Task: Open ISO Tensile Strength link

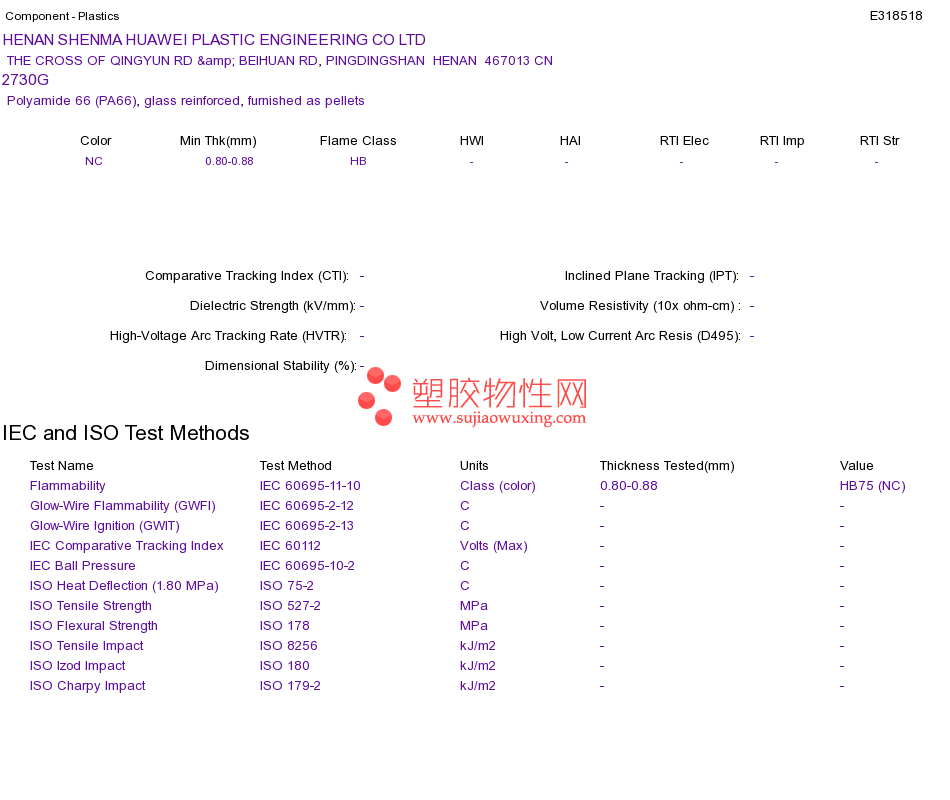Action: (91, 605)
